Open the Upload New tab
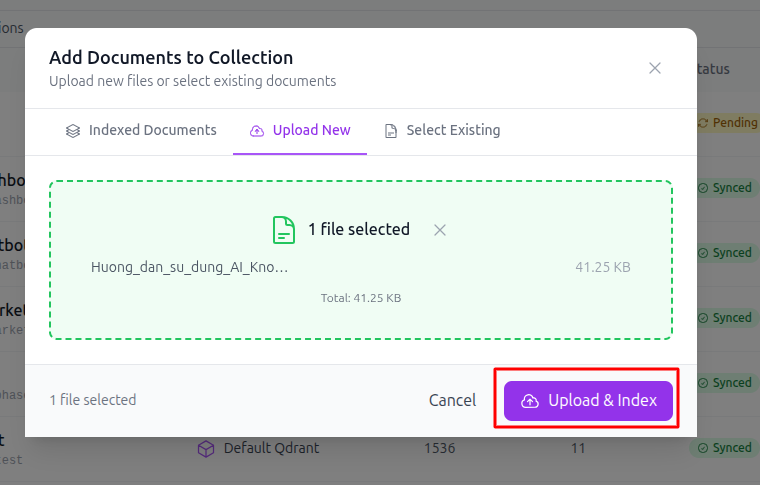 pyautogui.click(x=300, y=130)
